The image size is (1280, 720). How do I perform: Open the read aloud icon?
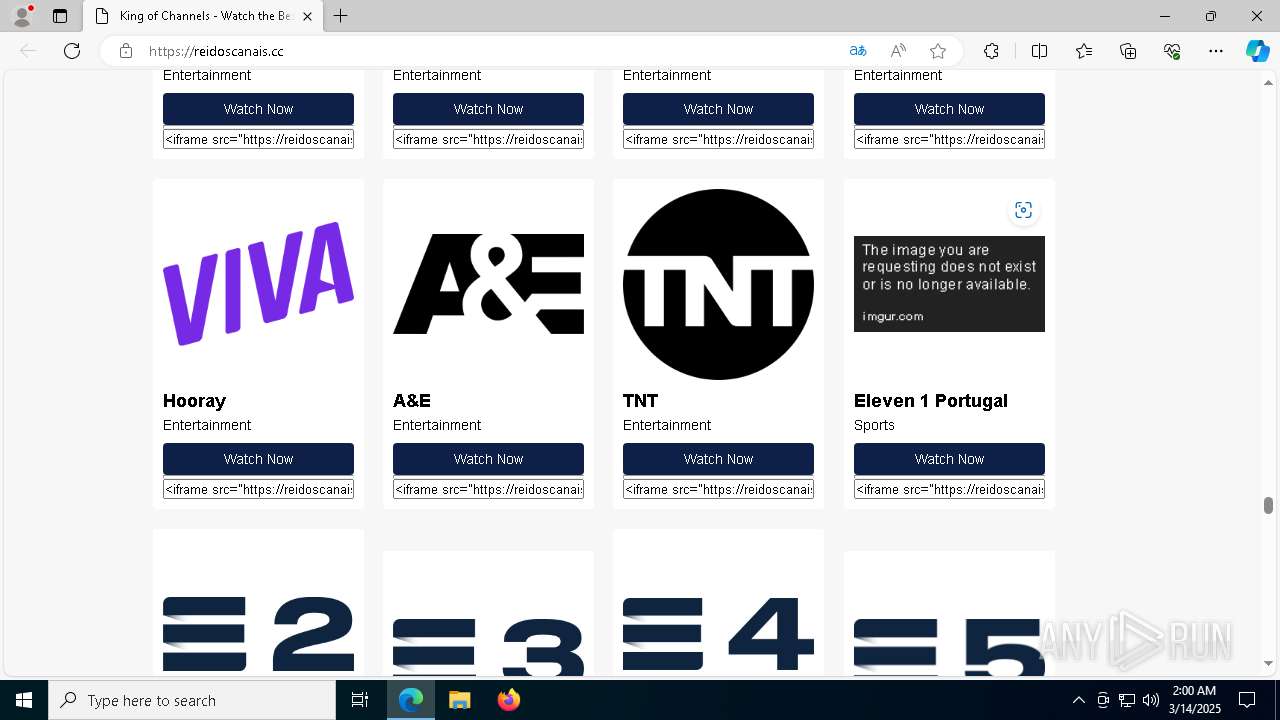pos(898,51)
